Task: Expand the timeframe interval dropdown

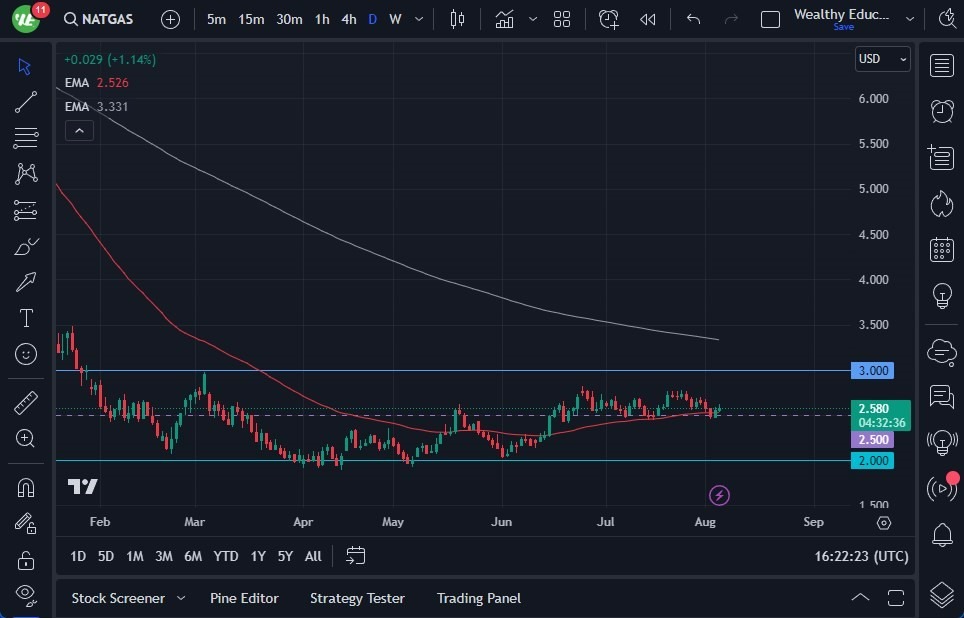Action: [x=419, y=19]
